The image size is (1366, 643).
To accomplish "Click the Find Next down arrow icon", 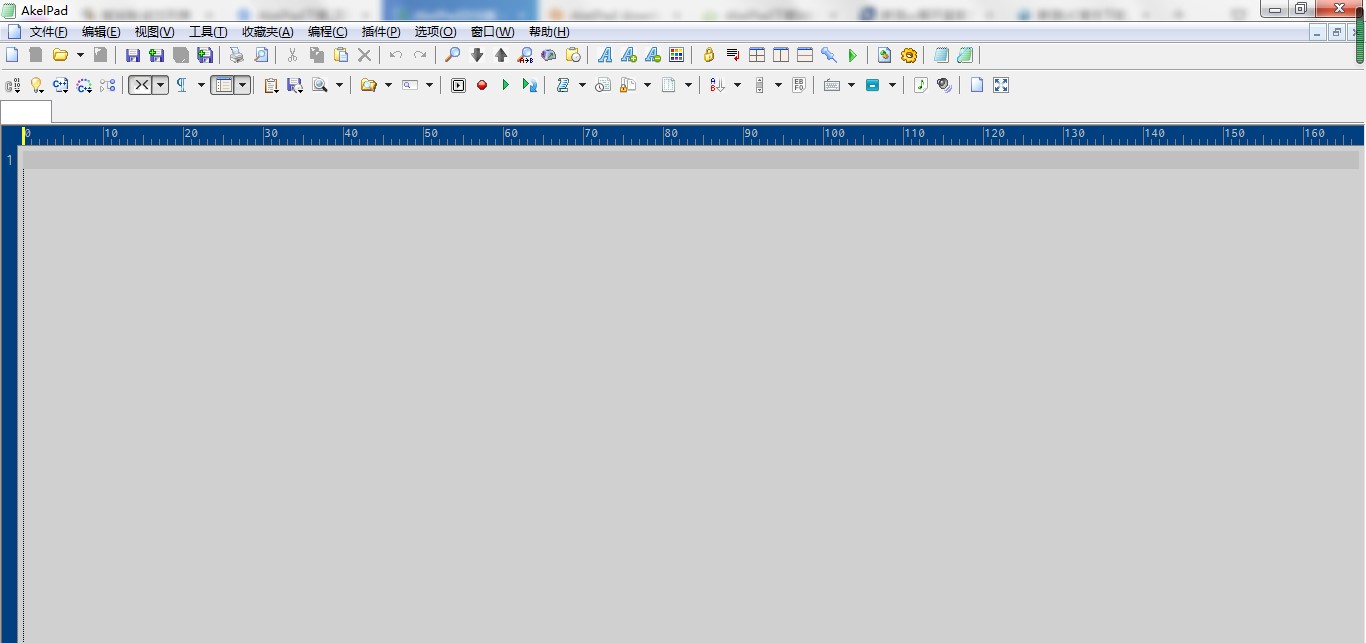I will tap(477, 55).
